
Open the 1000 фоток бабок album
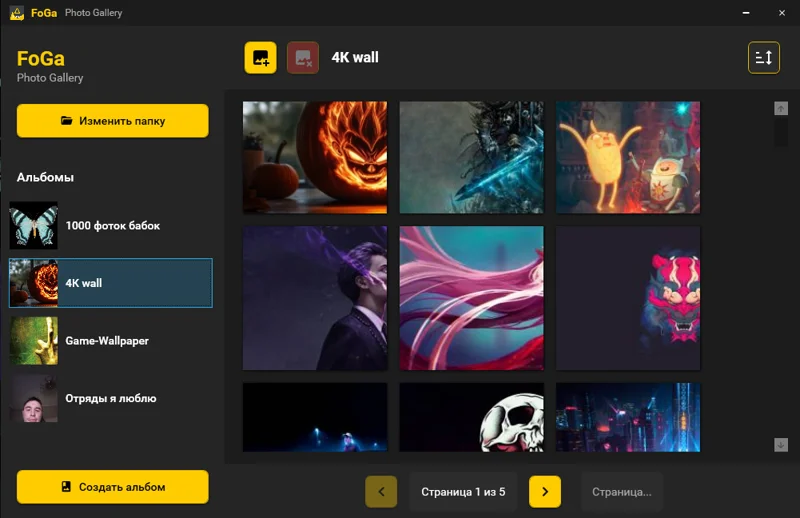coord(111,226)
